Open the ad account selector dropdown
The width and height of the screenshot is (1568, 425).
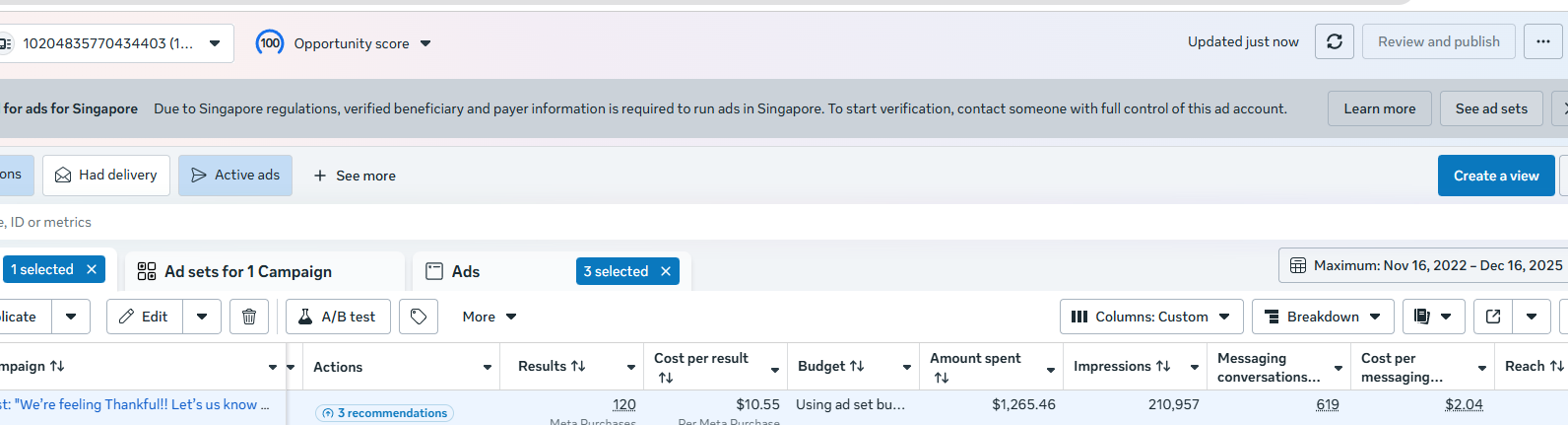[x=116, y=43]
